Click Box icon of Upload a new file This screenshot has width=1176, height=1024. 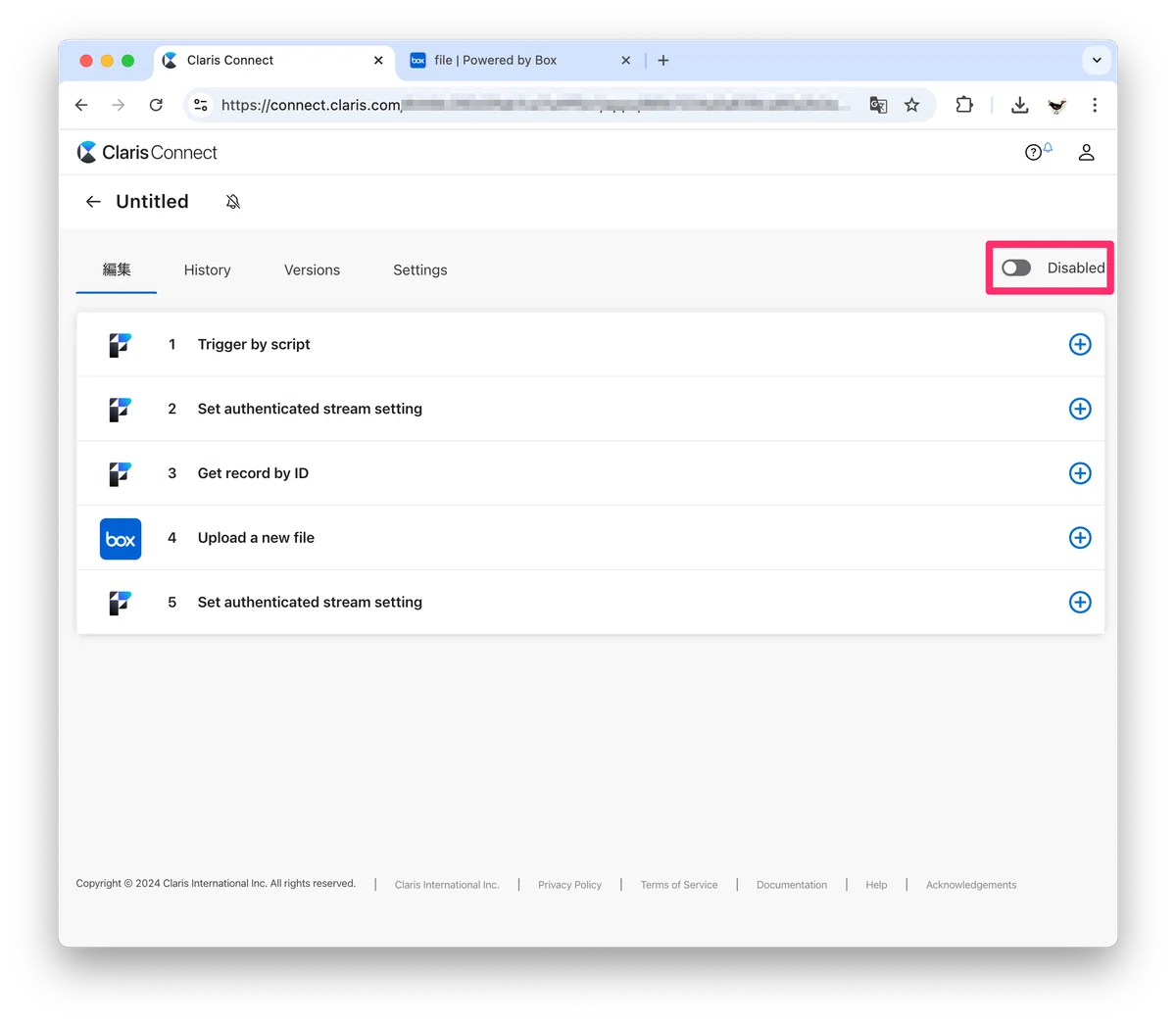coord(121,539)
